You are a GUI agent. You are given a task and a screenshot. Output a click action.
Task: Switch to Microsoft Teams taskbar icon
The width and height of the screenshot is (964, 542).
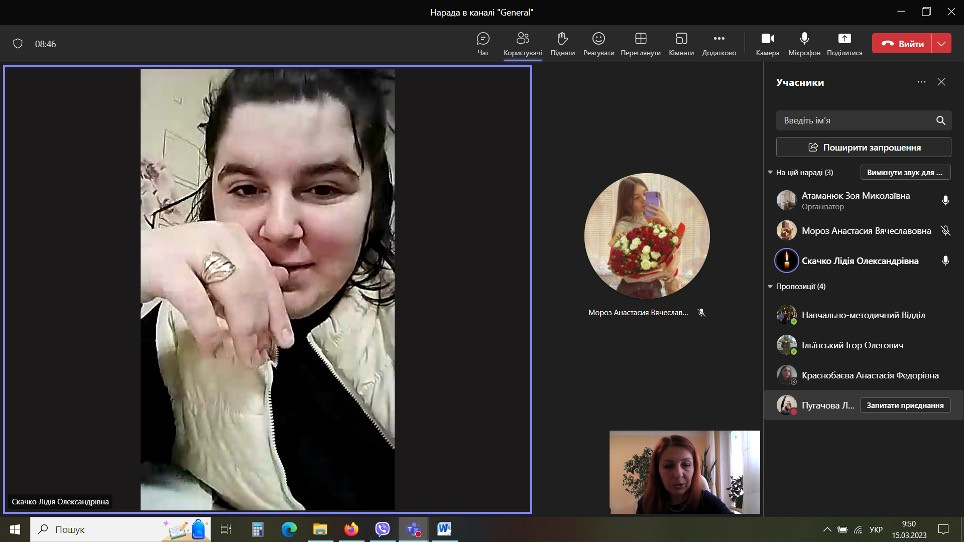[413, 529]
